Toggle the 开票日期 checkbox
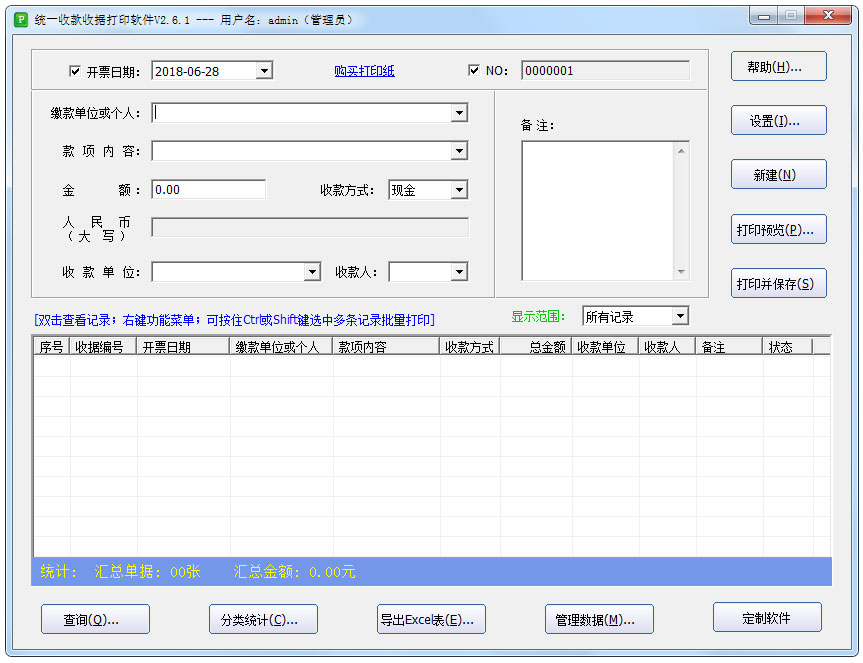Viewport: 863px width, 663px height. (75, 71)
